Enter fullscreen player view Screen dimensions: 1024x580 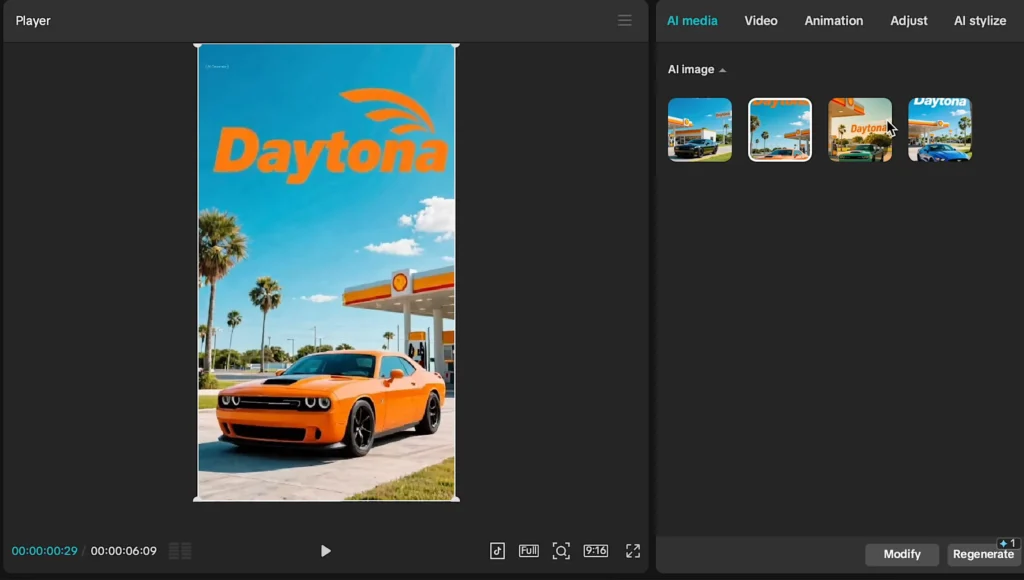click(x=632, y=551)
